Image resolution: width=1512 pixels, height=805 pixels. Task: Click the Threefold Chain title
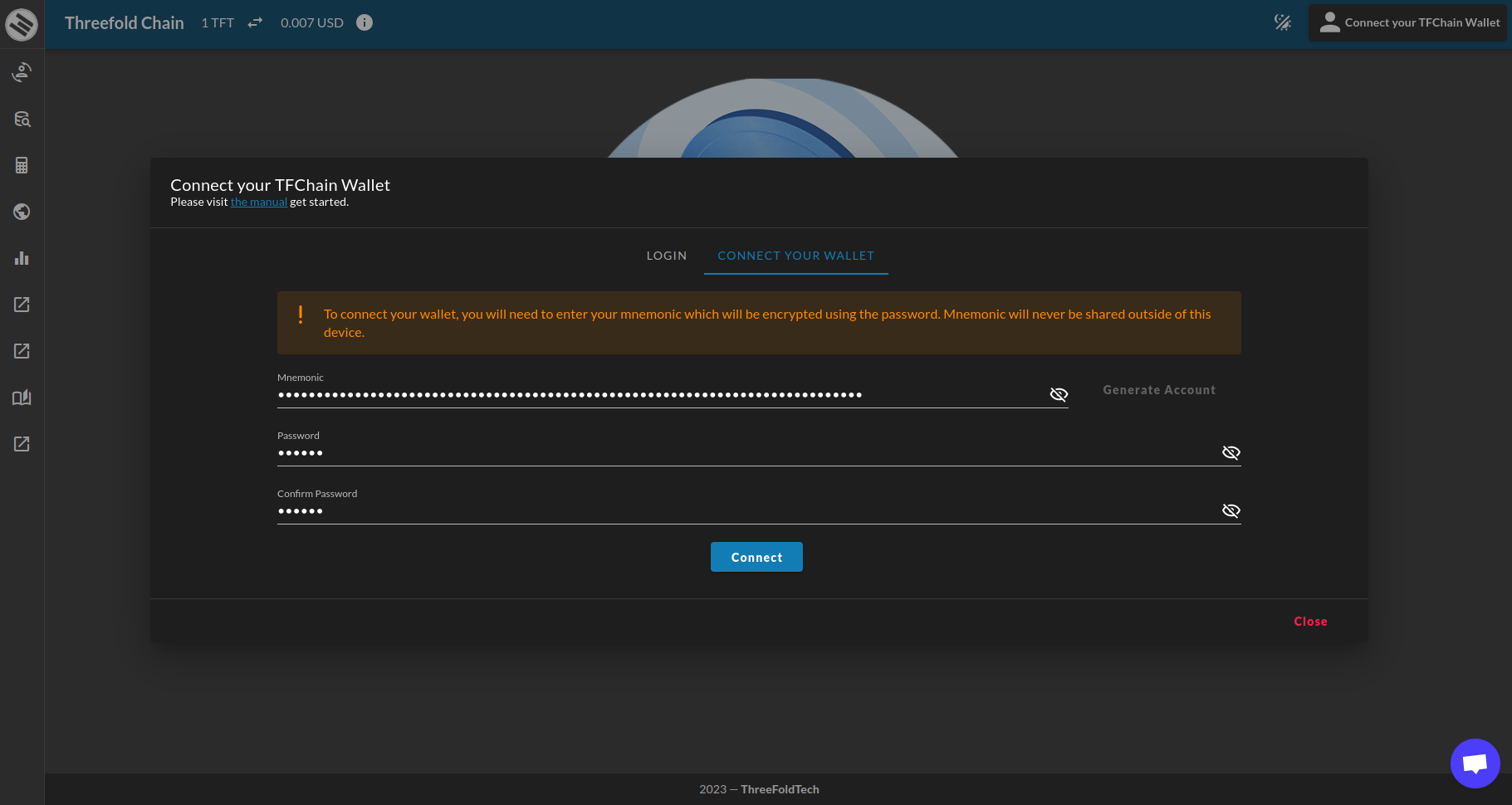click(125, 23)
